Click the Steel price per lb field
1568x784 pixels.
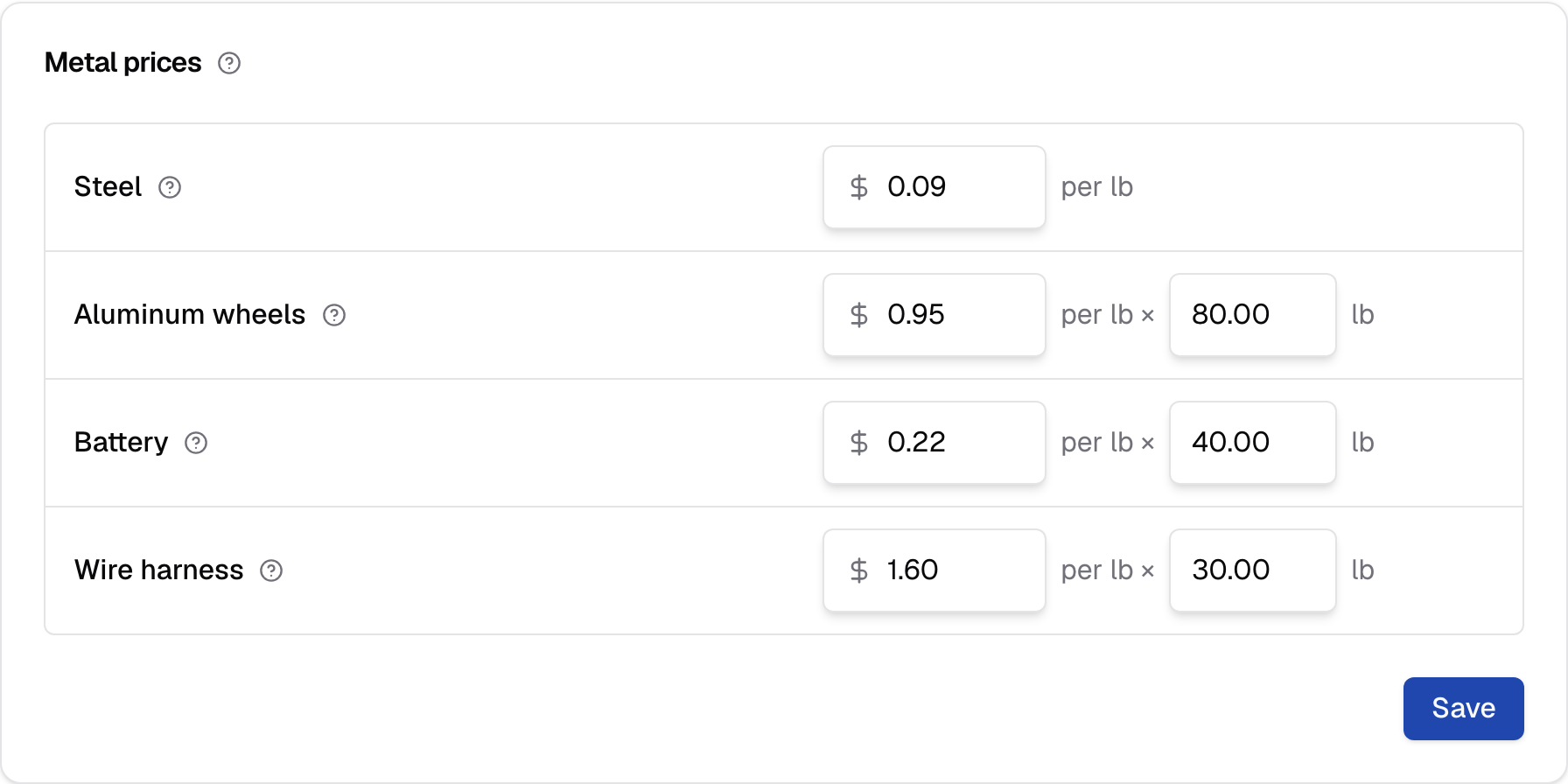click(934, 187)
